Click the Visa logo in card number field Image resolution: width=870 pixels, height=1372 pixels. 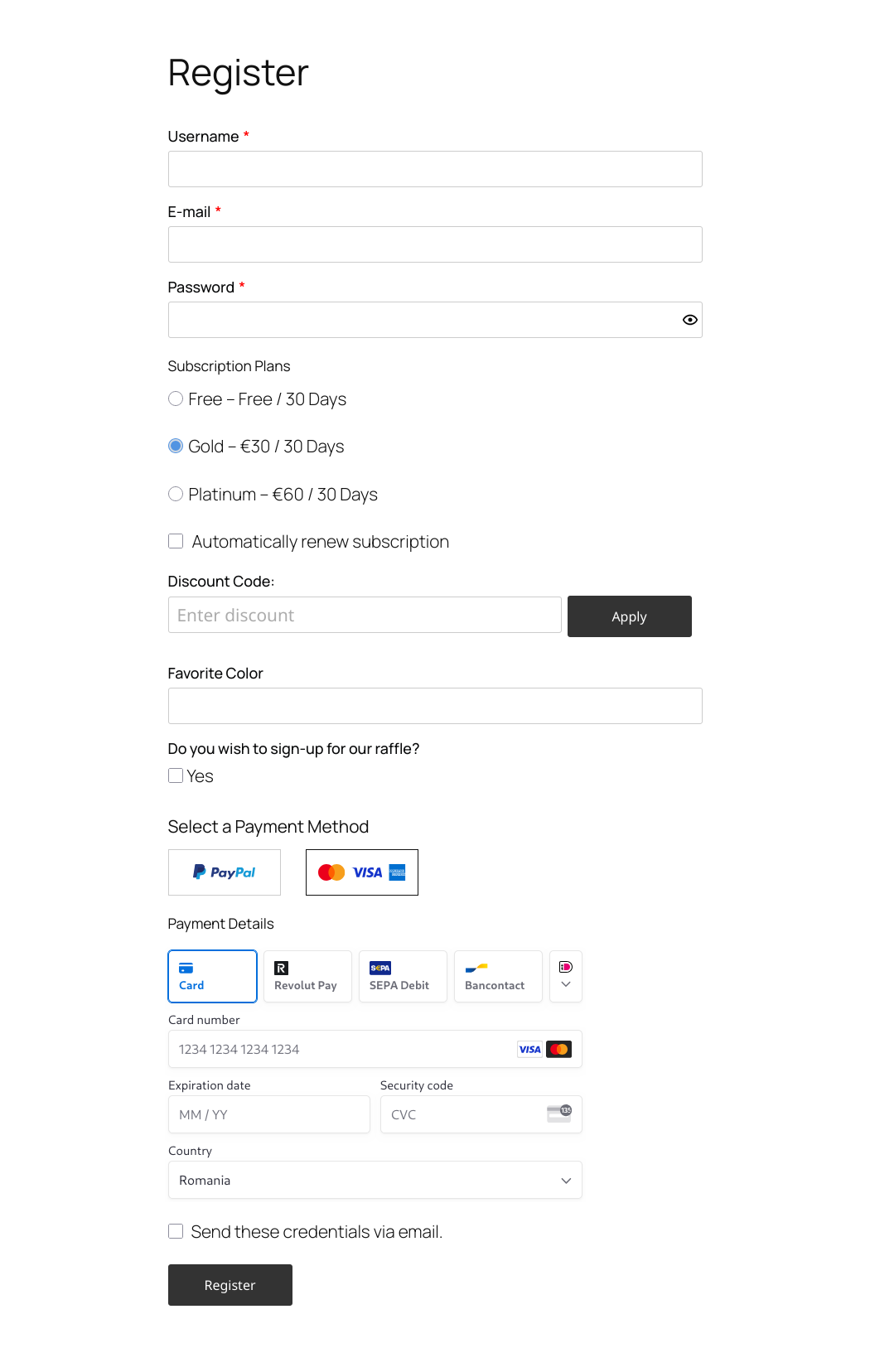(x=530, y=1049)
